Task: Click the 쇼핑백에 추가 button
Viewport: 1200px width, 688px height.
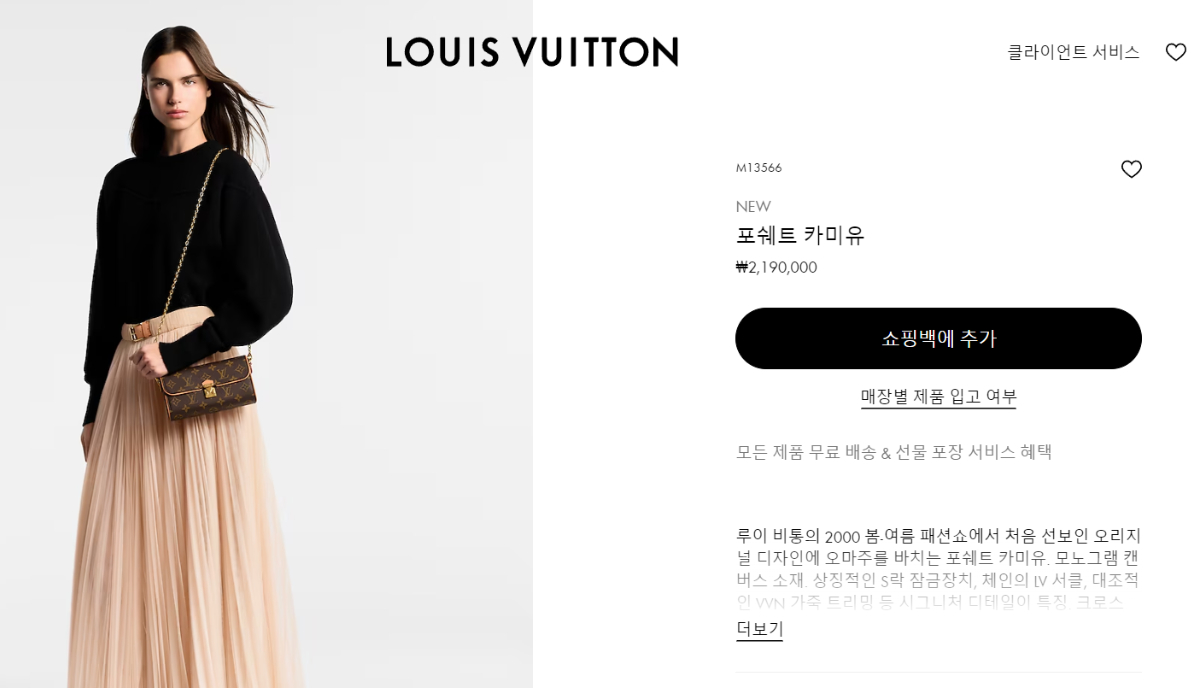Action: (x=938, y=338)
